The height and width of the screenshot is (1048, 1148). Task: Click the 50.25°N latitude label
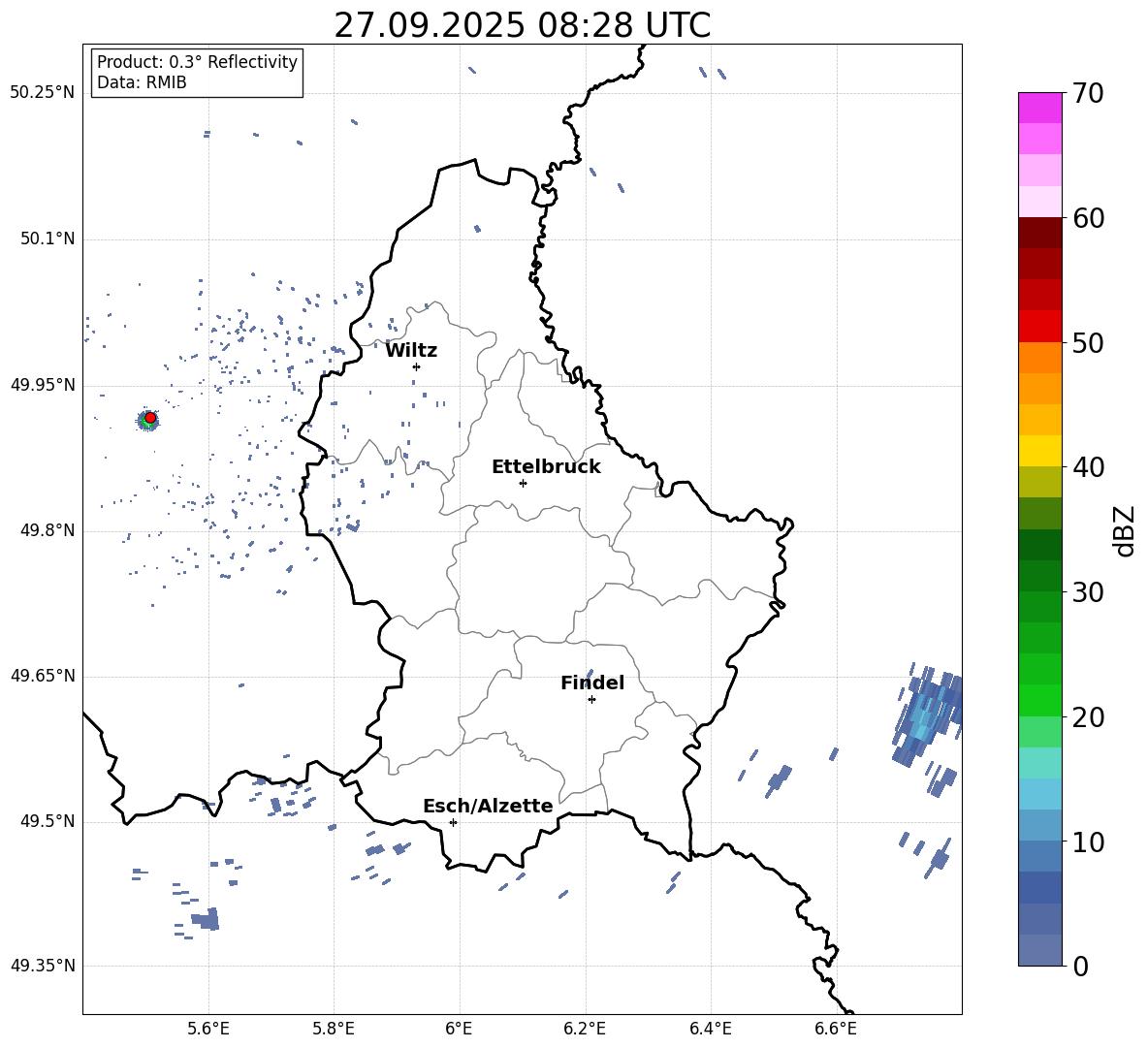pyautogui.click(x=43, y=93)
